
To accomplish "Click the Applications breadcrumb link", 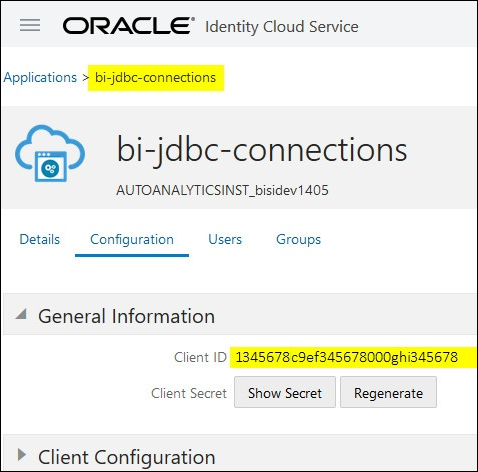I will [x=40, y=77].
